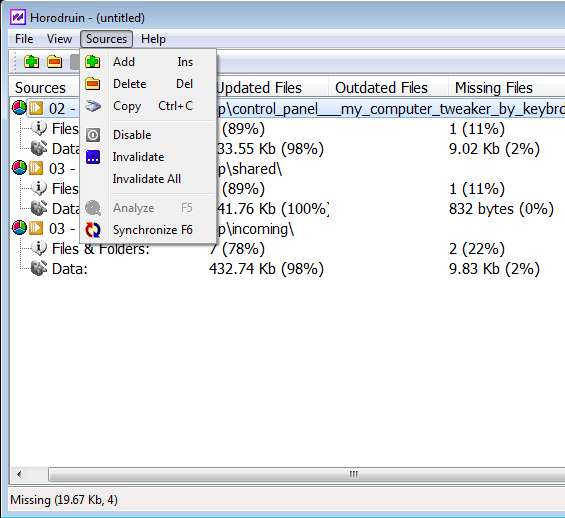Click info icon beside Files & Folders
The width and height of the screenshot is (565, 518).
pyautogui.click(x=39, y=248)
